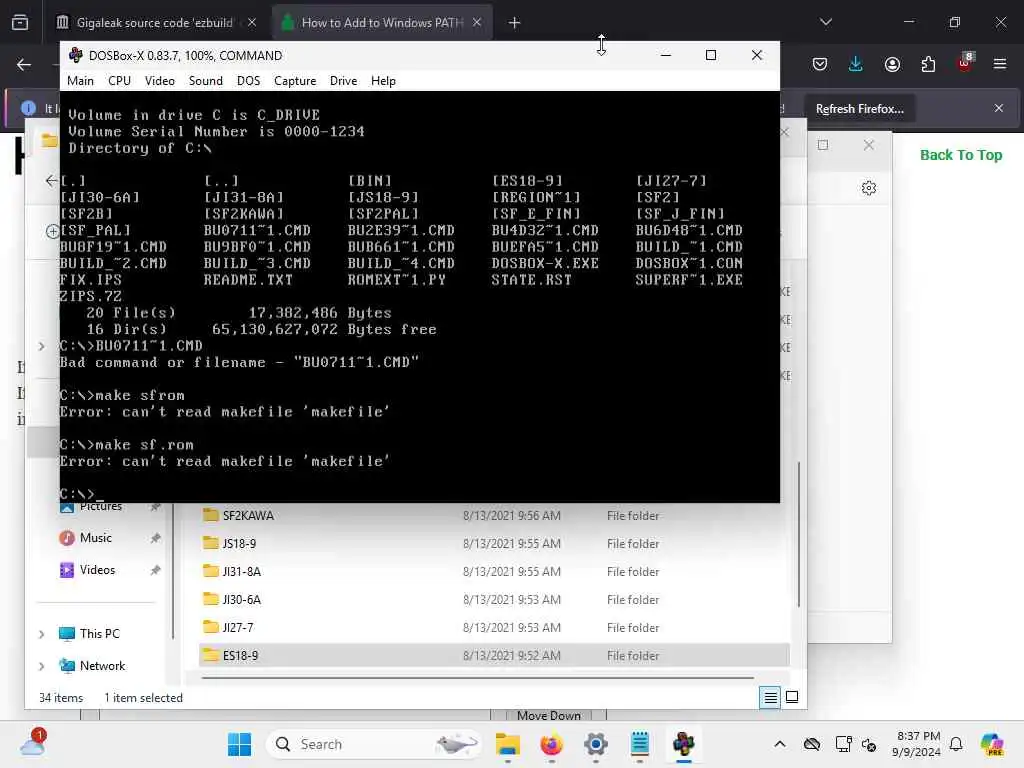Viewport: 1024px width, 768px height.
Task: Close the How to Add to Windows PATH tab
Action: pos(477,23)
